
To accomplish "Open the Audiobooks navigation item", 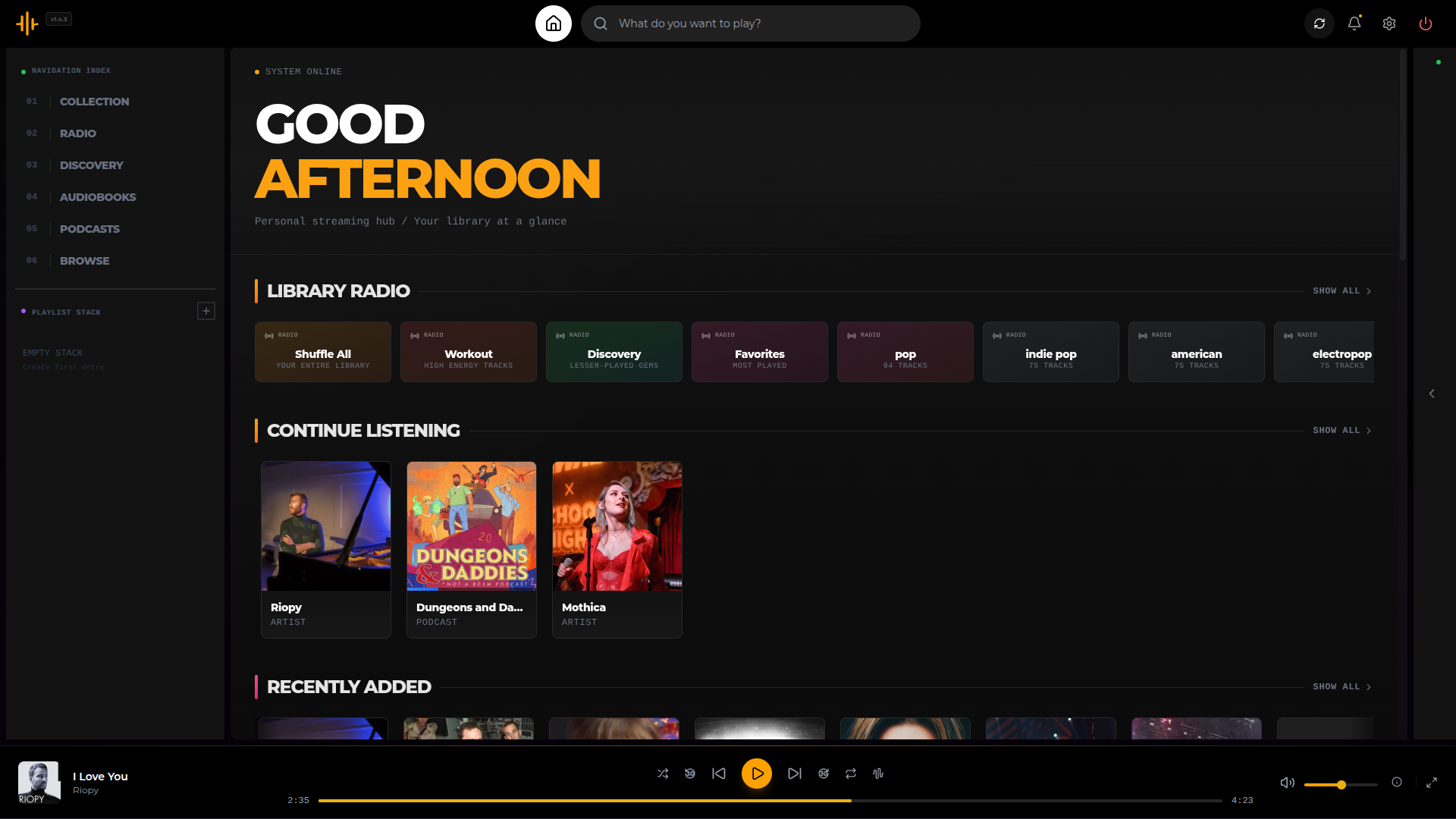I will click(98, 197).
